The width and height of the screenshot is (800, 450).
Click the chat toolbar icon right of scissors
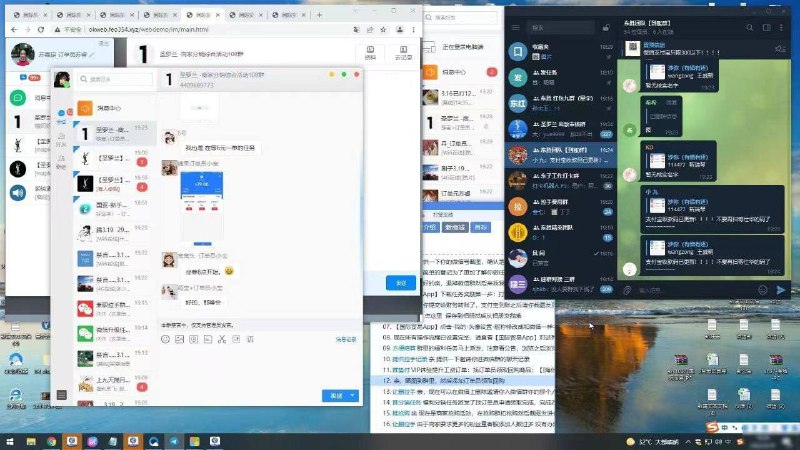(x=236, y=339)
